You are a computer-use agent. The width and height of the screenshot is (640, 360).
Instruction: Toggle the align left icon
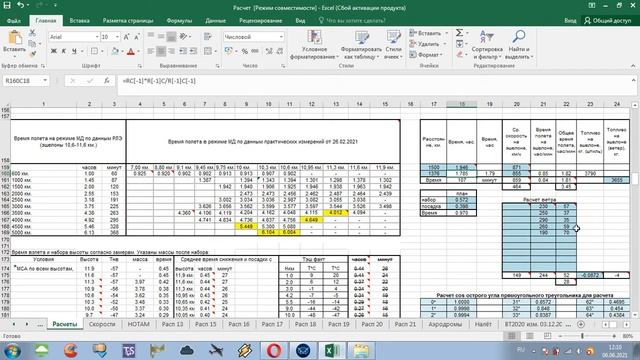151,51
